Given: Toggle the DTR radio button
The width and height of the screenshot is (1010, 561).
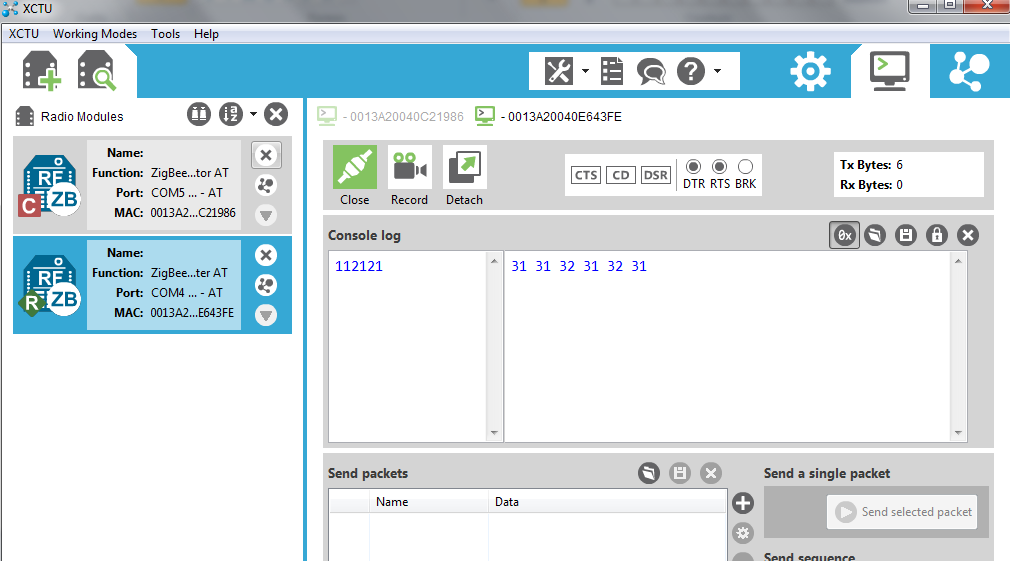Looking at the screenshot, I should 694,167.
